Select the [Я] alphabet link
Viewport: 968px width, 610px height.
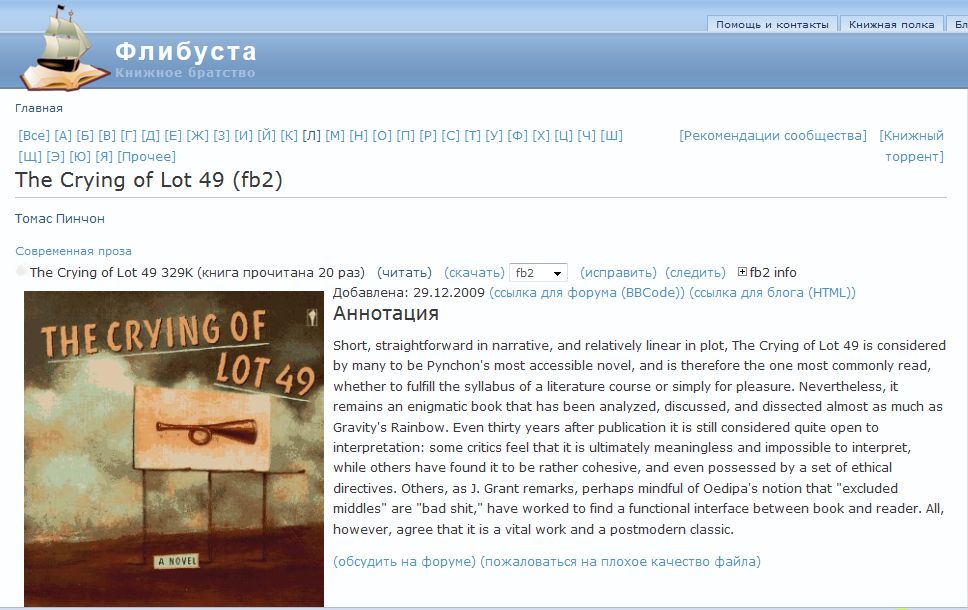coord(104,156)
